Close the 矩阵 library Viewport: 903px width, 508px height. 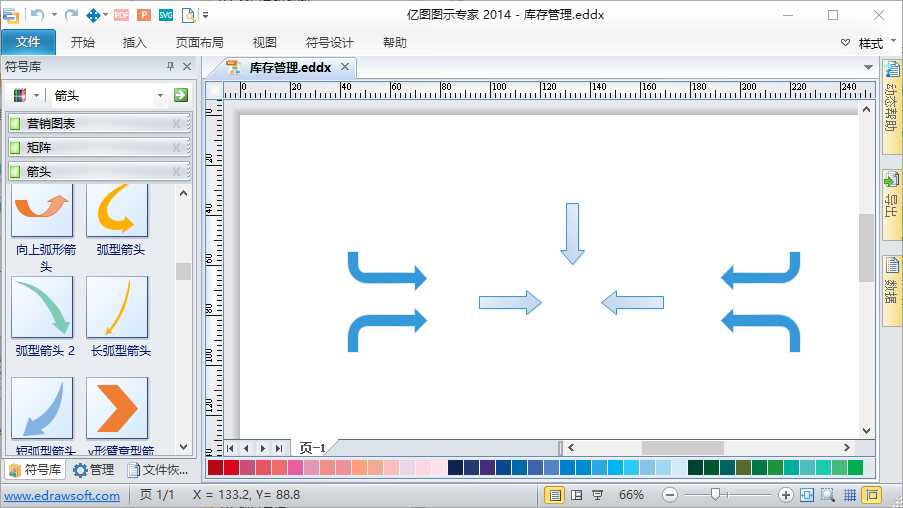(176, 147)
